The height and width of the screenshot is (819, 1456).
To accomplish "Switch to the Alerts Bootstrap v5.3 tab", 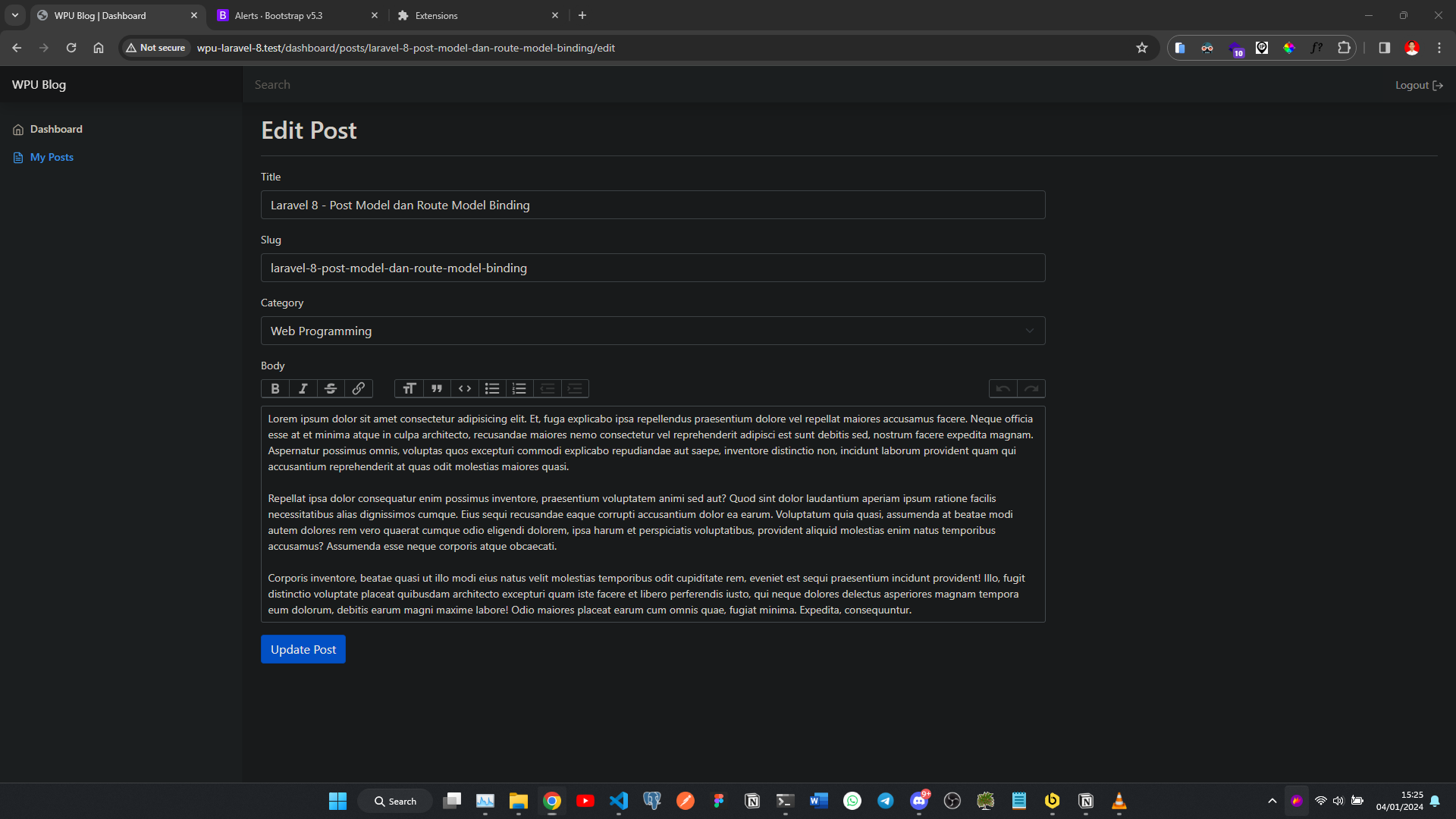I will tap(278, 15).
